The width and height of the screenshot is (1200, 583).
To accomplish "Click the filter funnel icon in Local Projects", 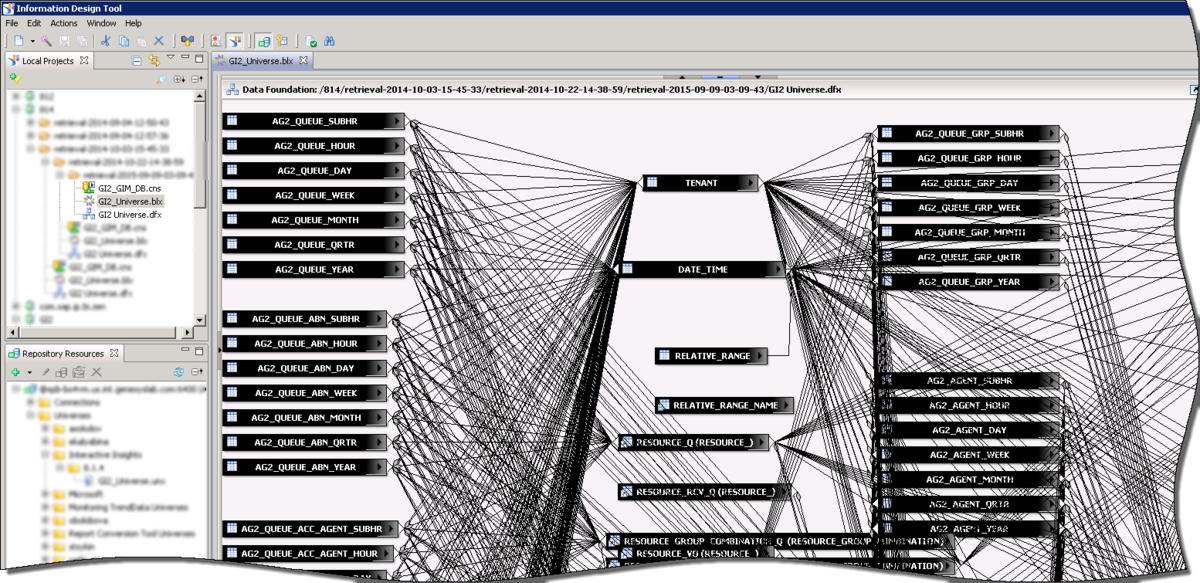I will [15, 78].
